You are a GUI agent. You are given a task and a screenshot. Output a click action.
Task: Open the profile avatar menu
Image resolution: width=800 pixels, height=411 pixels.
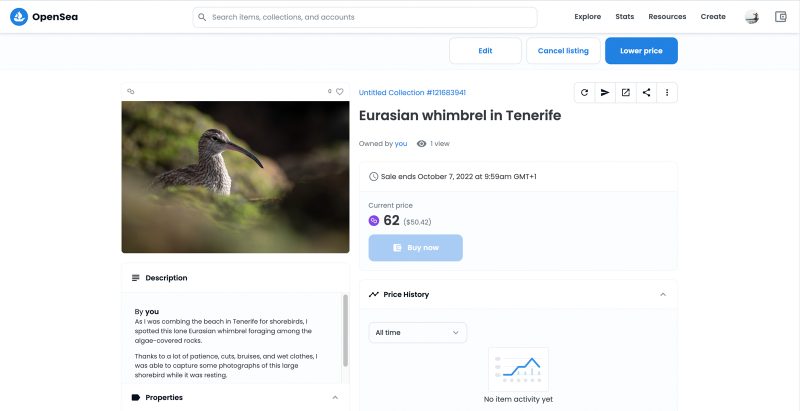752,17
